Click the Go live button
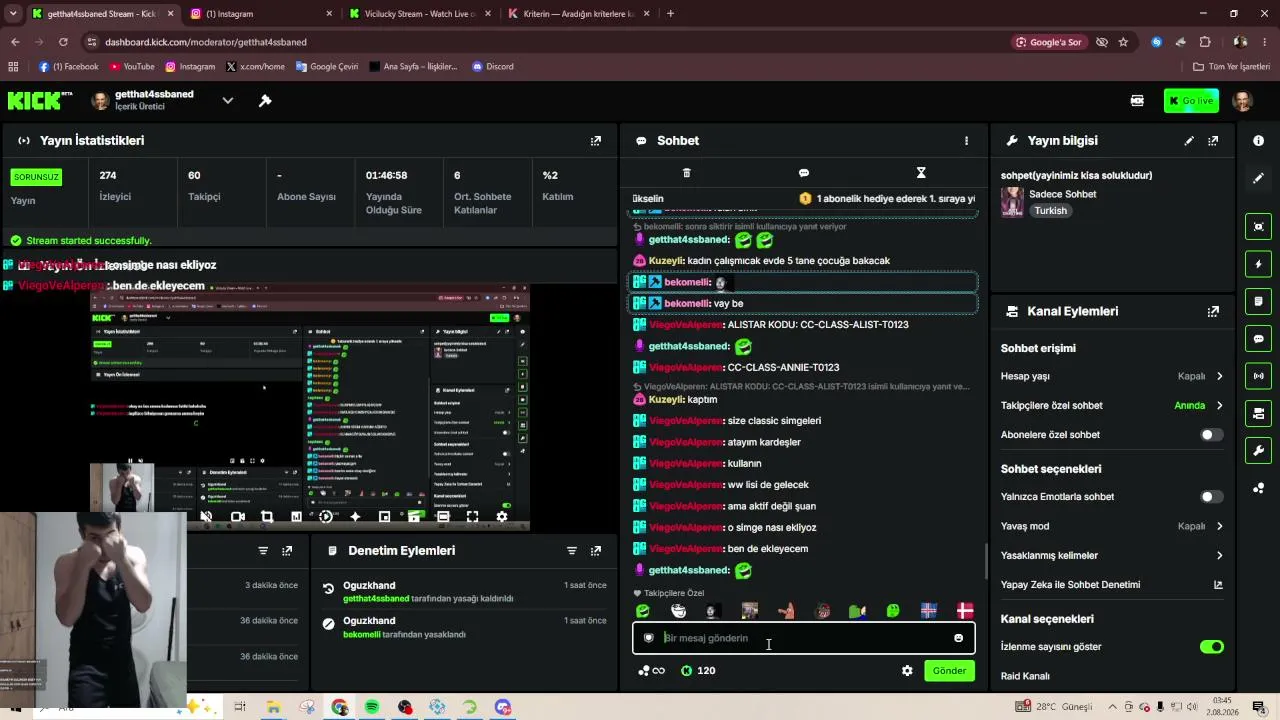 1191,100
